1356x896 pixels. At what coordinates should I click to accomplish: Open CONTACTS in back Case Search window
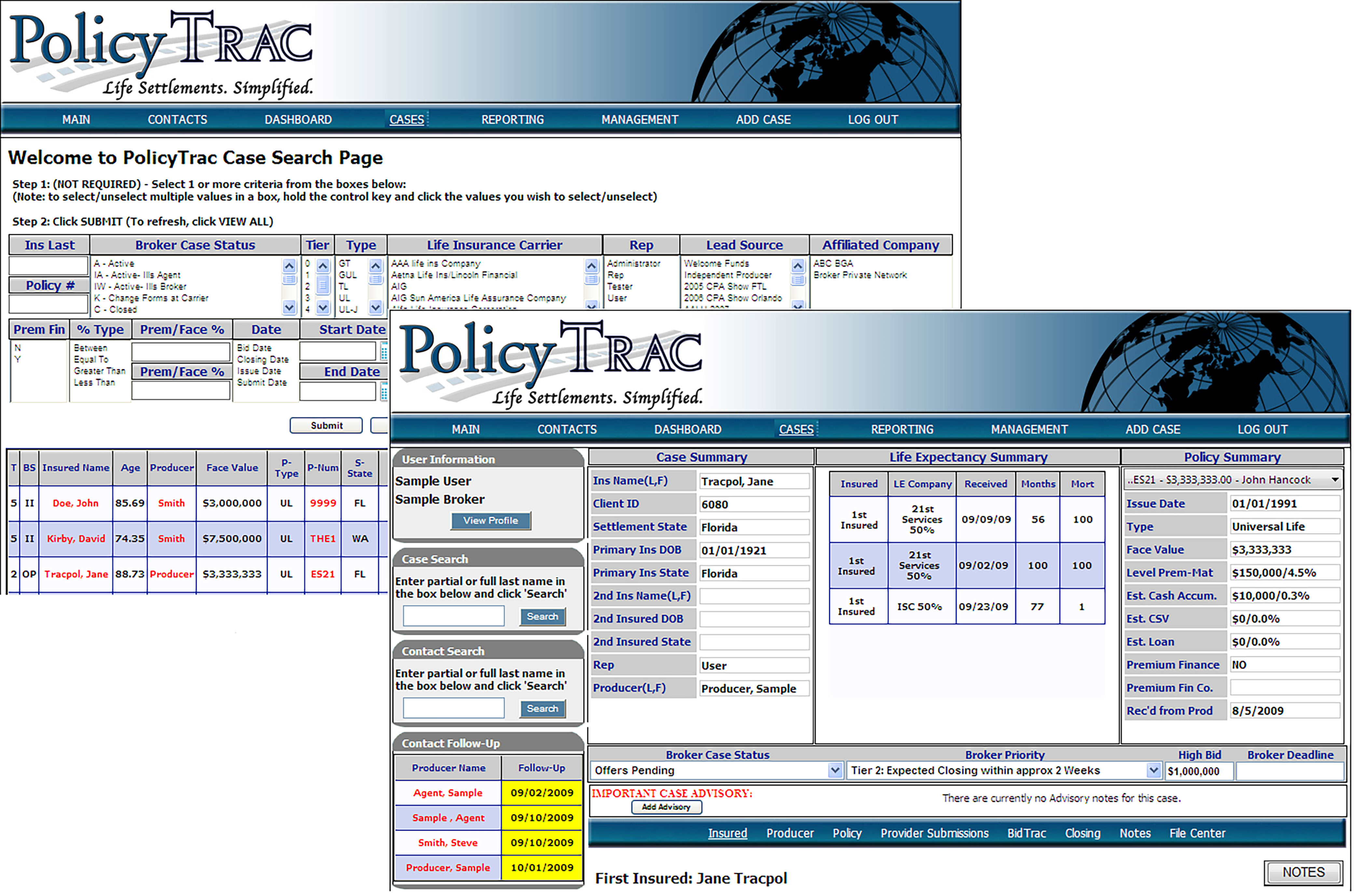coord(177,120)
